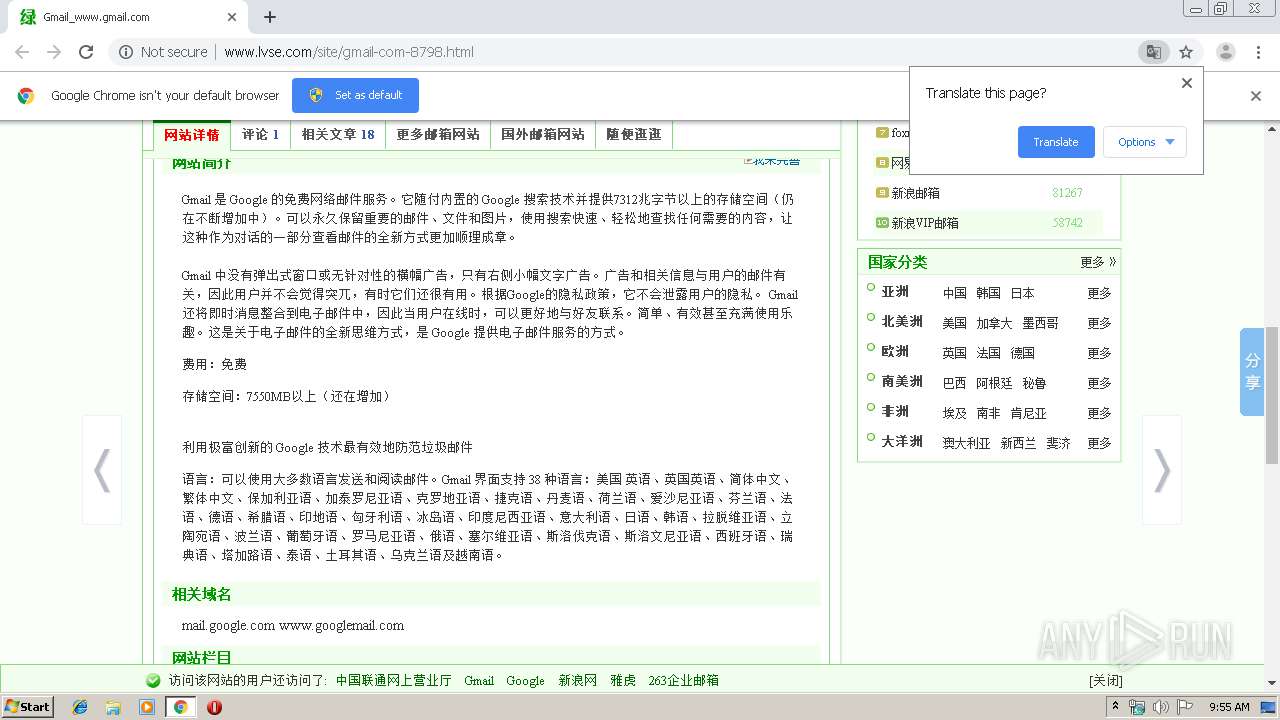Click the Chrome taskbar icon
1280x720 pixels.
click(180, 707)
